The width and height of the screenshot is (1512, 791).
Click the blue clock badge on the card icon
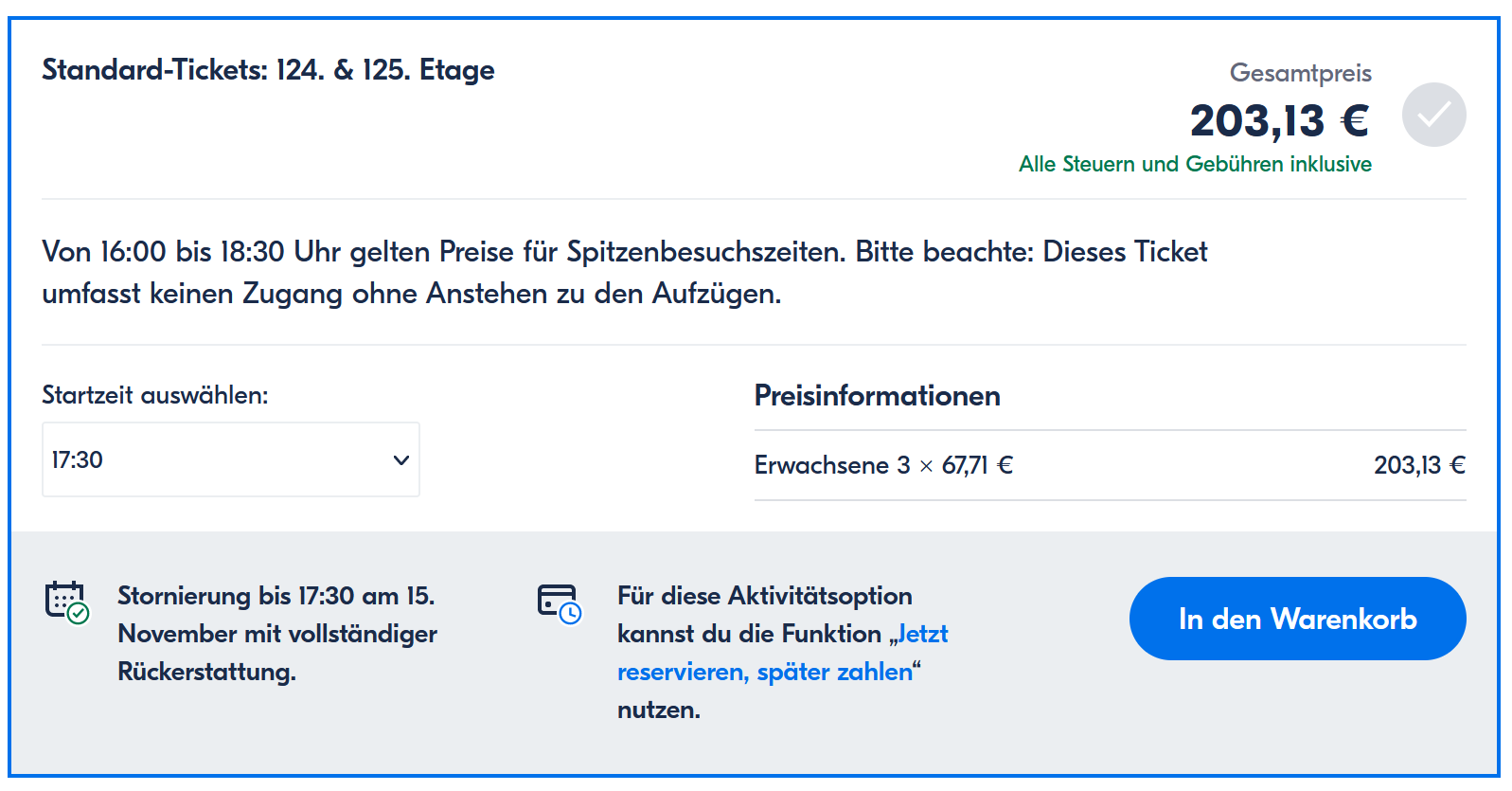570,614
